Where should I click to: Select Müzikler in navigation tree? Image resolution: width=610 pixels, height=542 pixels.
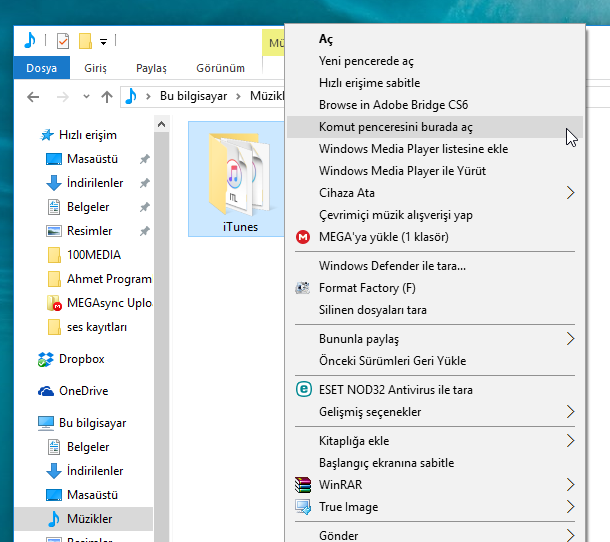[x=89, y=519]
